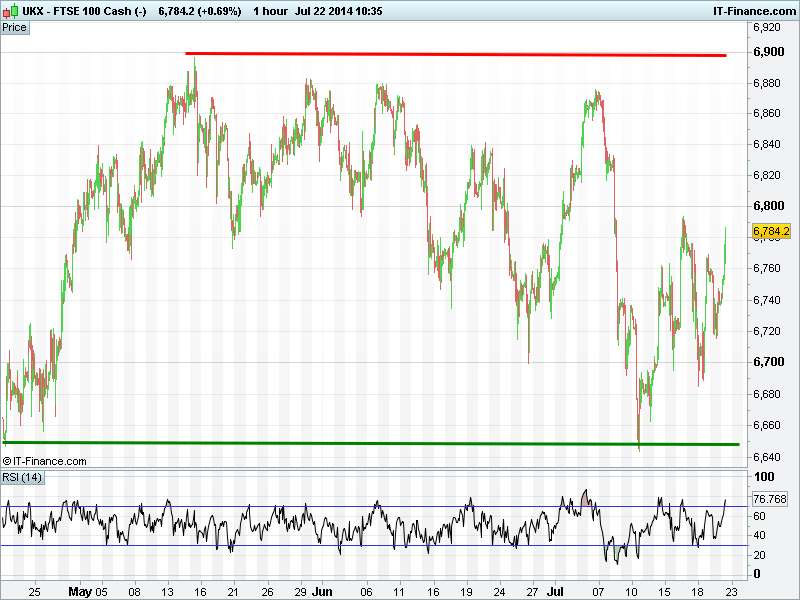The height and width of the screenshot is (600, 800).
Task: Click the RSI axis label 0
Action: [x=757, y=574]
